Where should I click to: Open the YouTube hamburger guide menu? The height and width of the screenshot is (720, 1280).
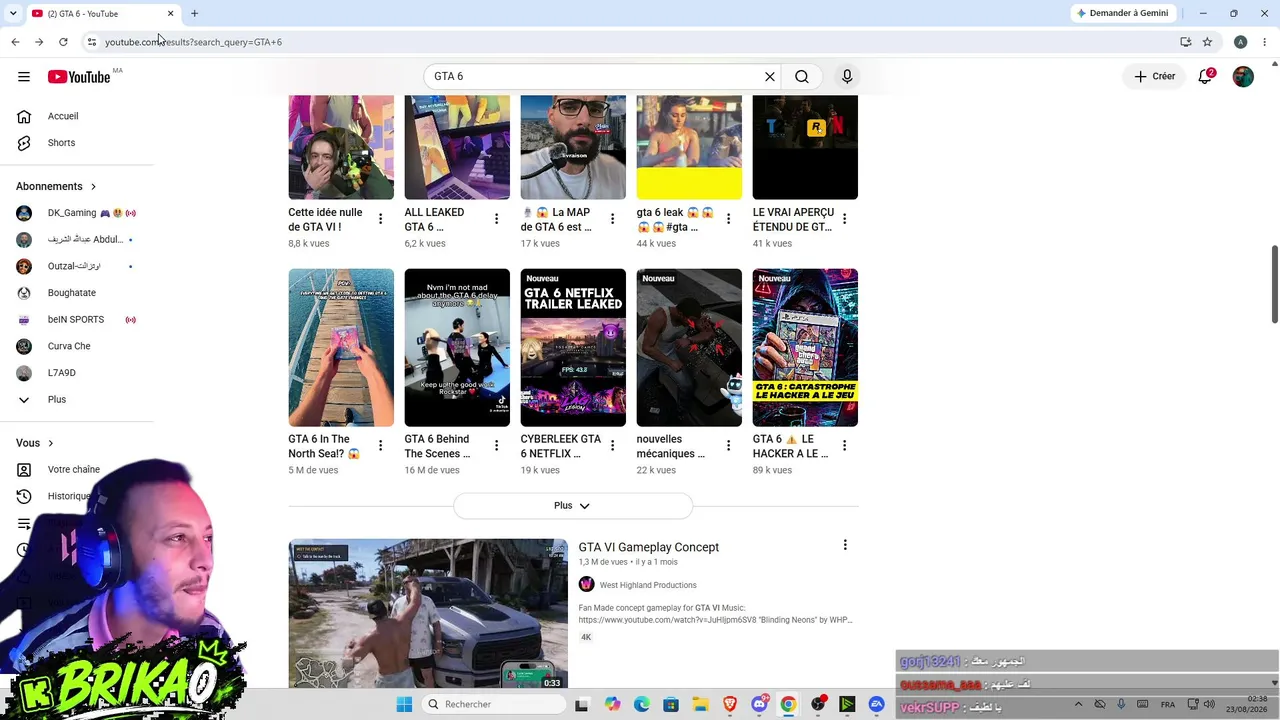coord(24,77)
